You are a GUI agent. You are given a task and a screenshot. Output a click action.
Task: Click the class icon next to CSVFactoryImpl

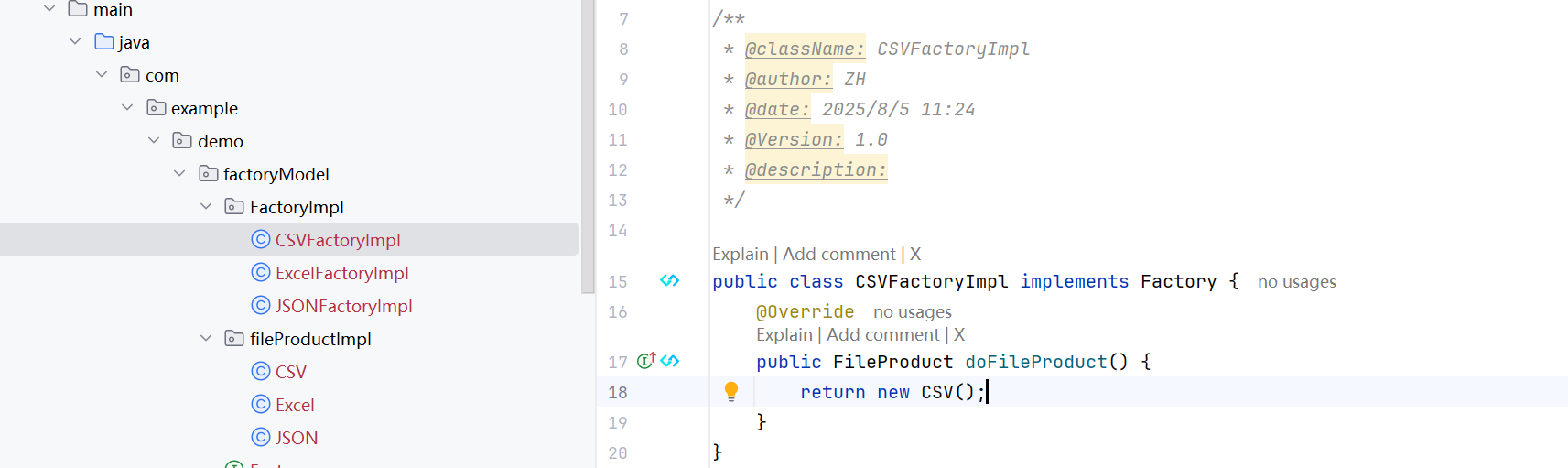261,240
